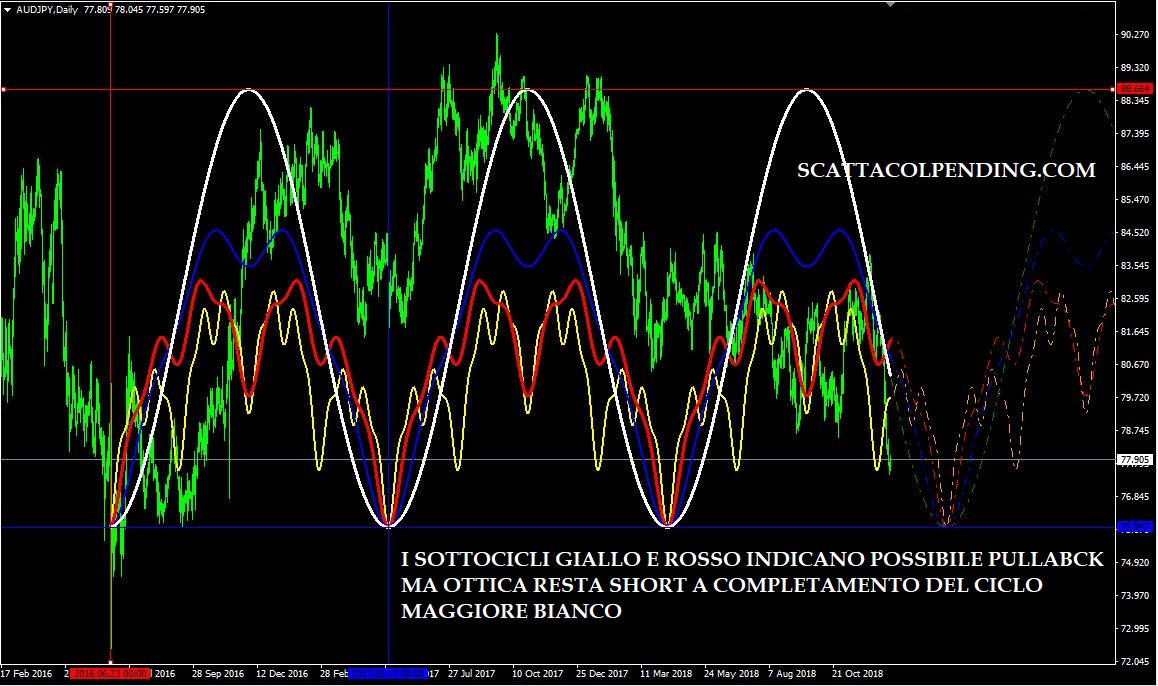The width and height of the screenshot is (1158, 686).
Task: Click the 11 Mar 2018 date on axis
Action: (667, 673)
